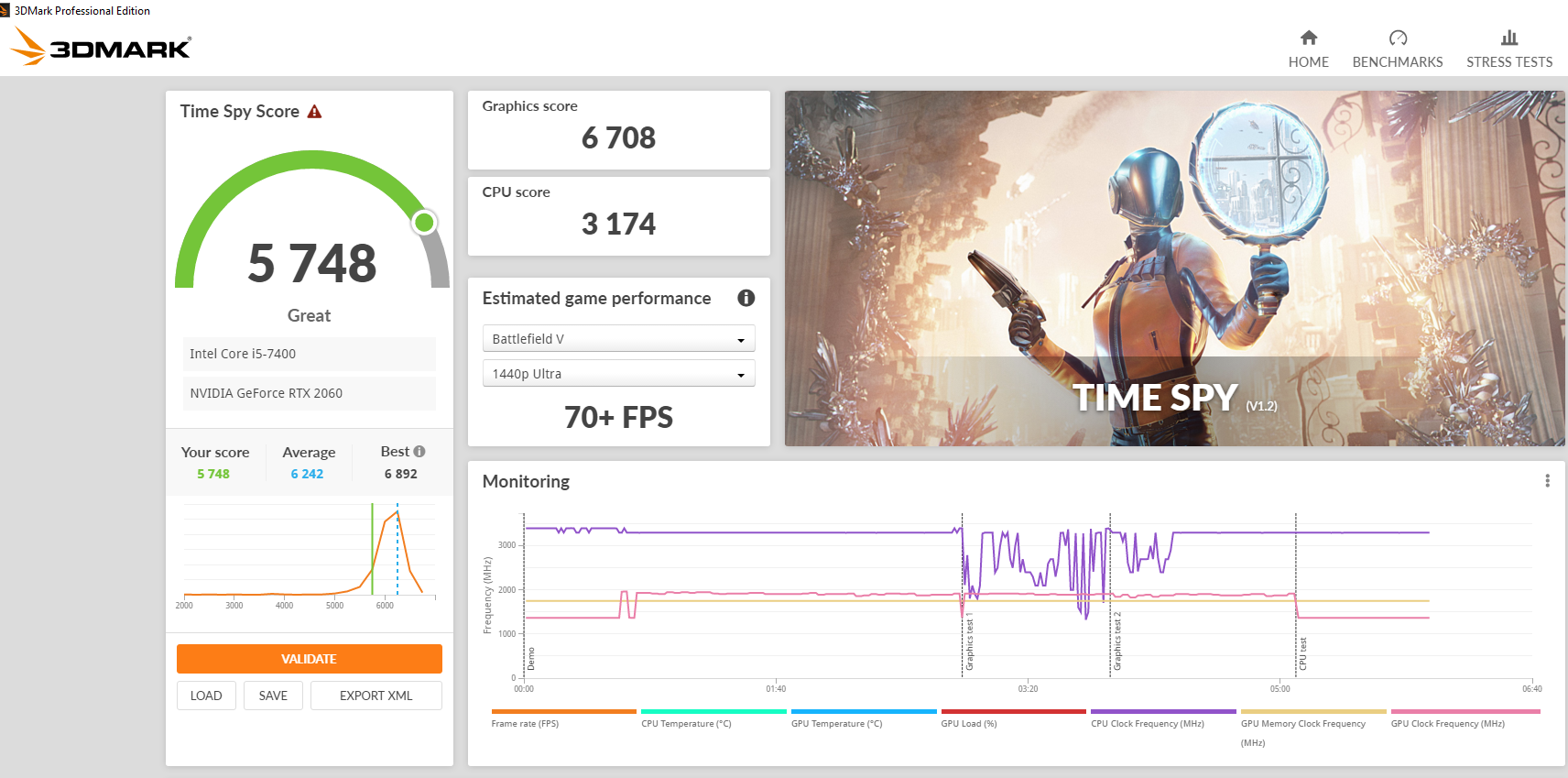Toggle the GPU Load (%) legend series
1568x778 pixels.
1014,718
